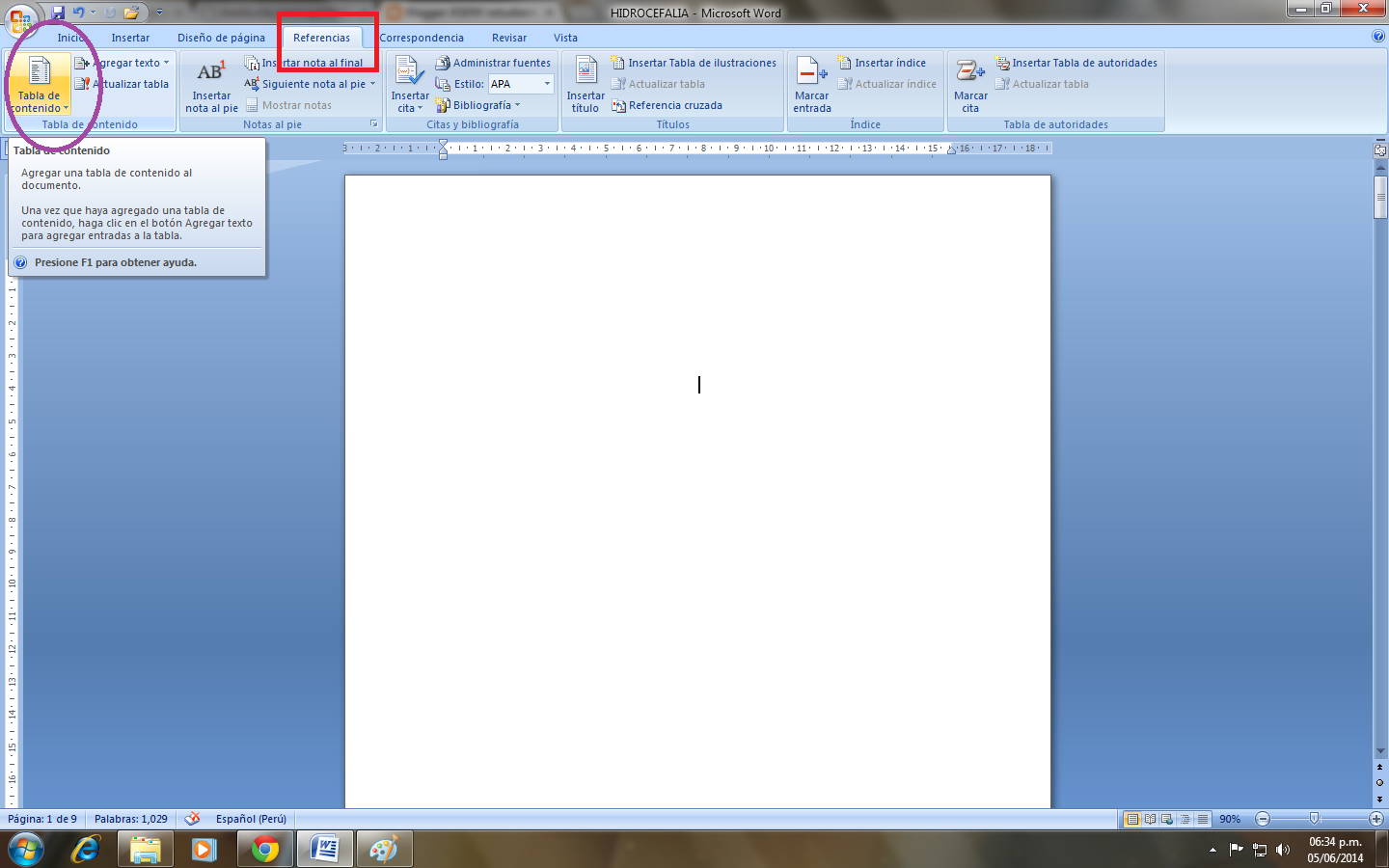
Task: Save with the Quick Access save icon
Action: pyautogui.click(x=58, y=13)
